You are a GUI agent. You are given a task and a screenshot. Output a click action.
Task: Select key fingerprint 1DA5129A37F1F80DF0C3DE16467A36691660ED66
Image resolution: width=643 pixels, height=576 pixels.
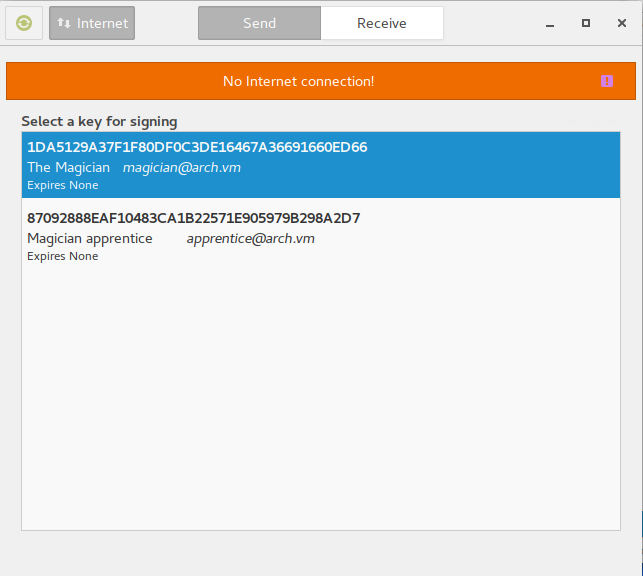tap(197, 147)
